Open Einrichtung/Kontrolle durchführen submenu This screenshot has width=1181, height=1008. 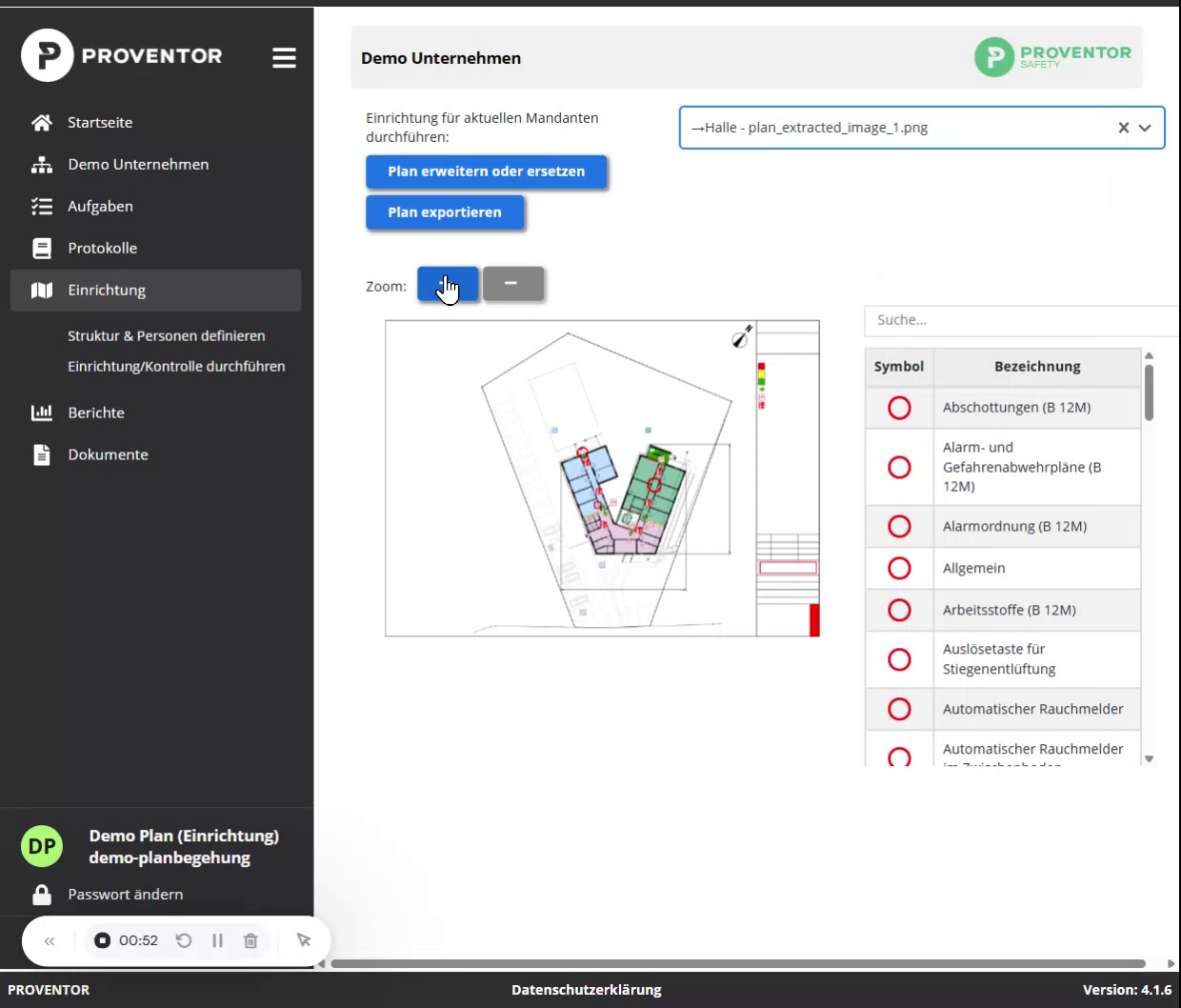pyautogui.click(x=176, y=366)
